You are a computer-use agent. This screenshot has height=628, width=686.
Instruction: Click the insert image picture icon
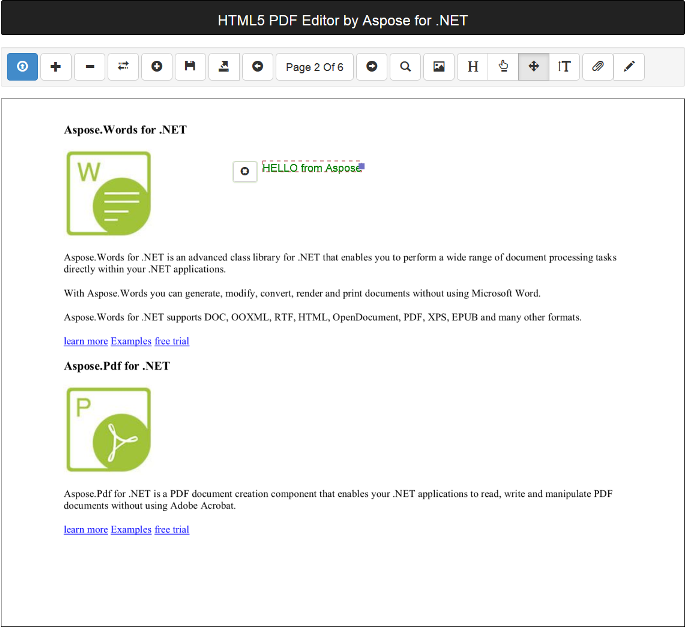click(439, 67)
